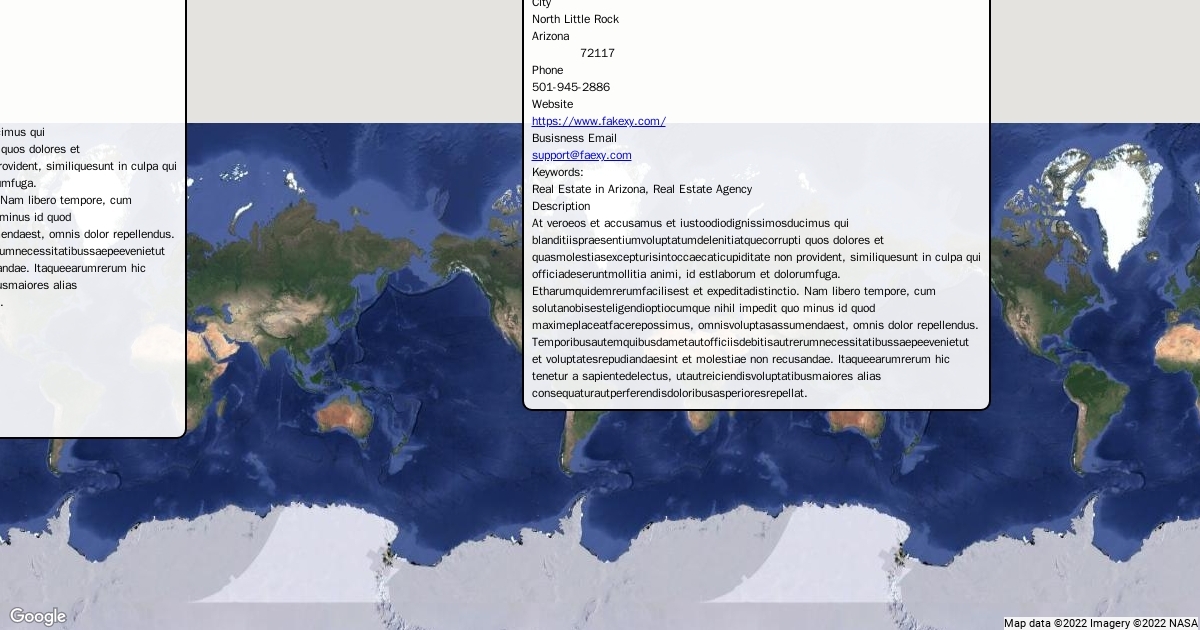
Task: Click the phone number 501-945-2886
Action: click(570, 87)
